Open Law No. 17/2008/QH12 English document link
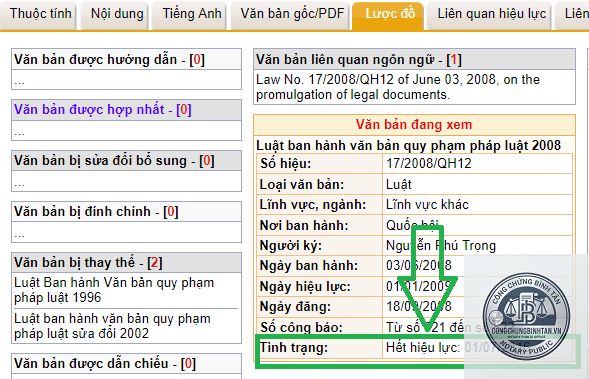Screen dimensions: 589x379 [x=398, y=87]
